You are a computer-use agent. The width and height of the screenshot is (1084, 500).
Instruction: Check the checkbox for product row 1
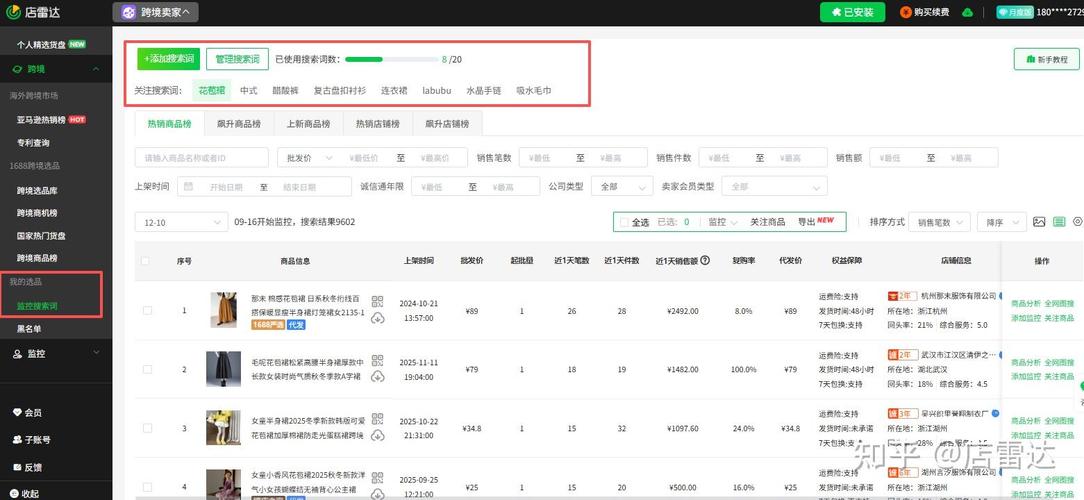point(147,311)
